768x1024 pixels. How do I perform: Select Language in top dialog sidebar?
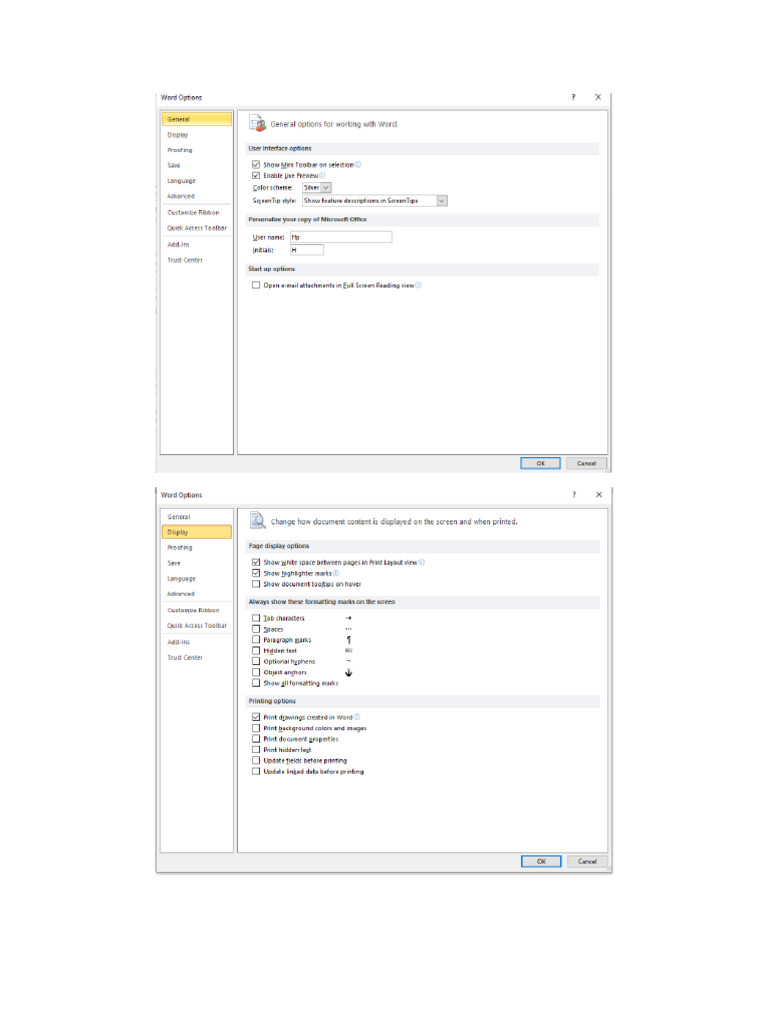pos(197,180)
